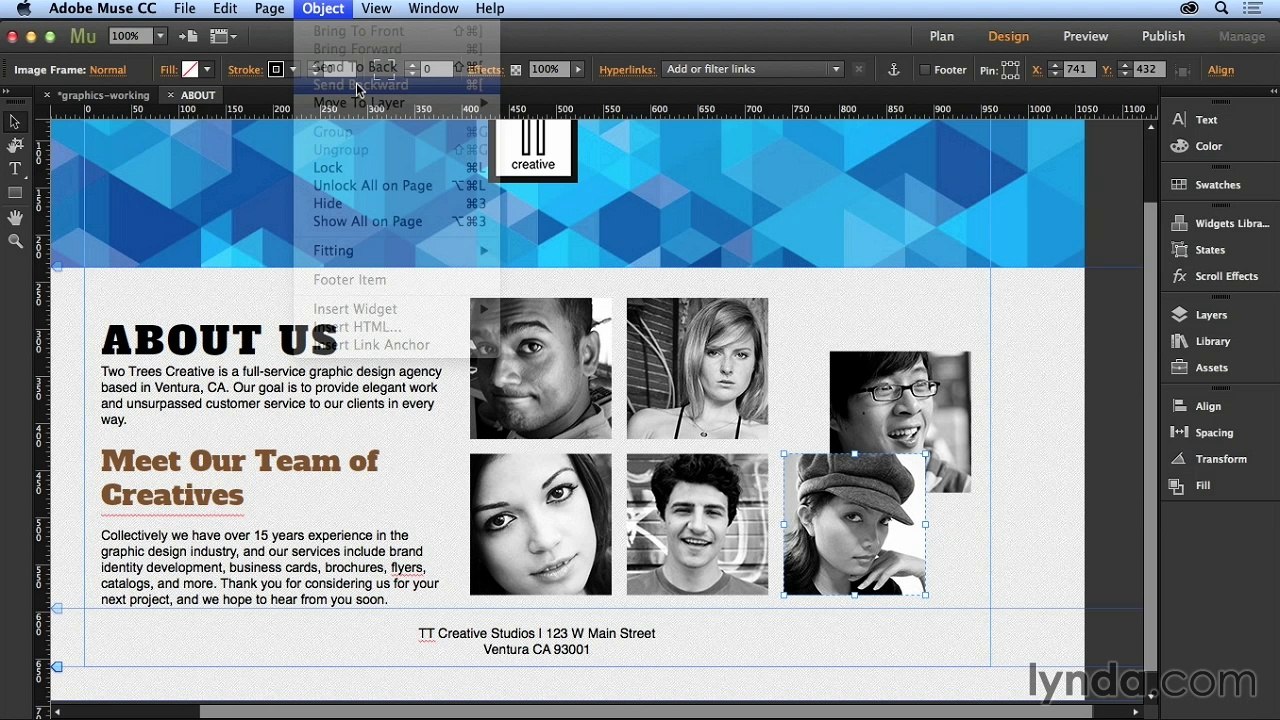
Task: Click the Publish button
Action: point(1163,36)
